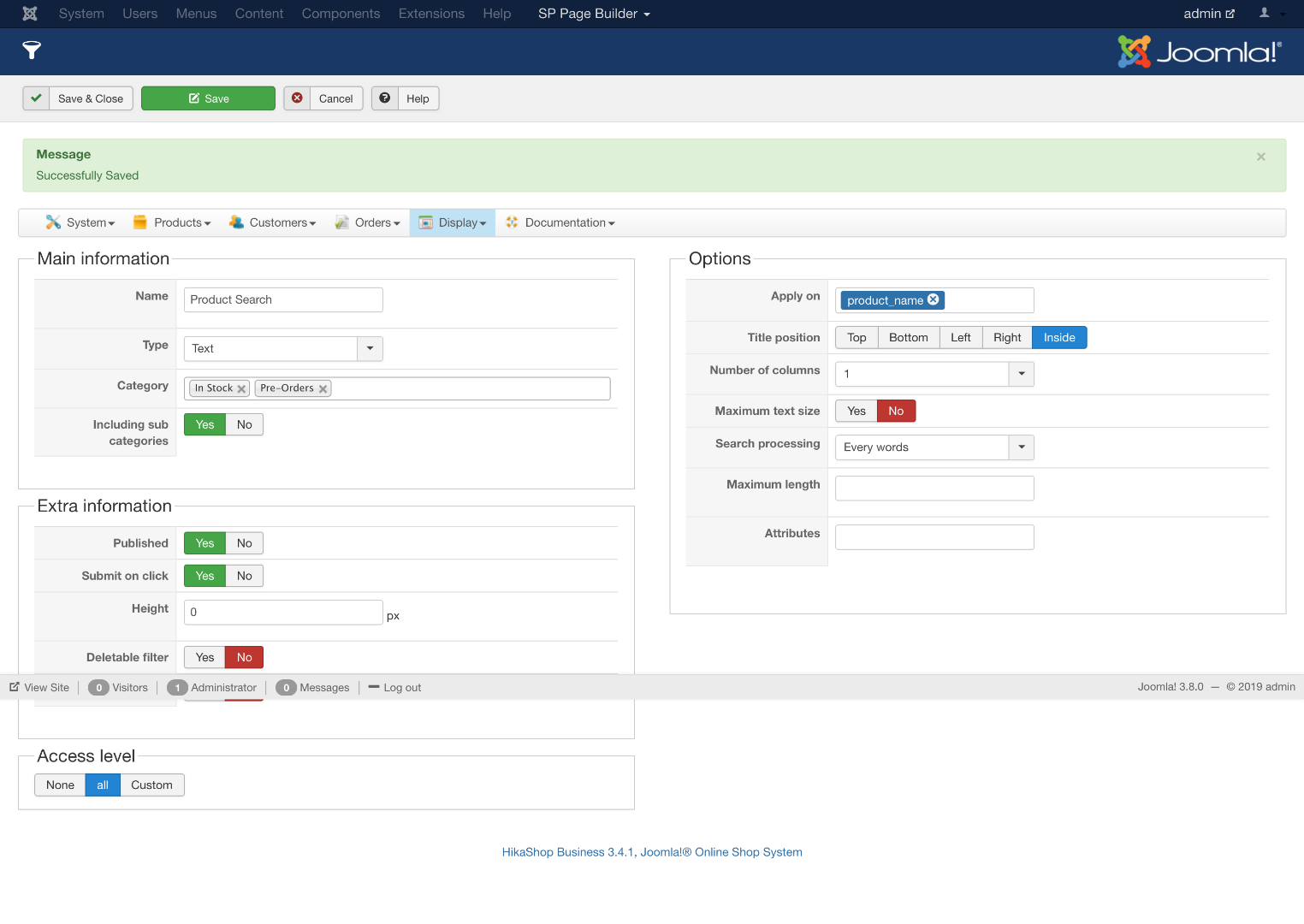The image size is (1304, 924).
Task: Click the Save & Close checkmark icon
Action: click(36, 98)
